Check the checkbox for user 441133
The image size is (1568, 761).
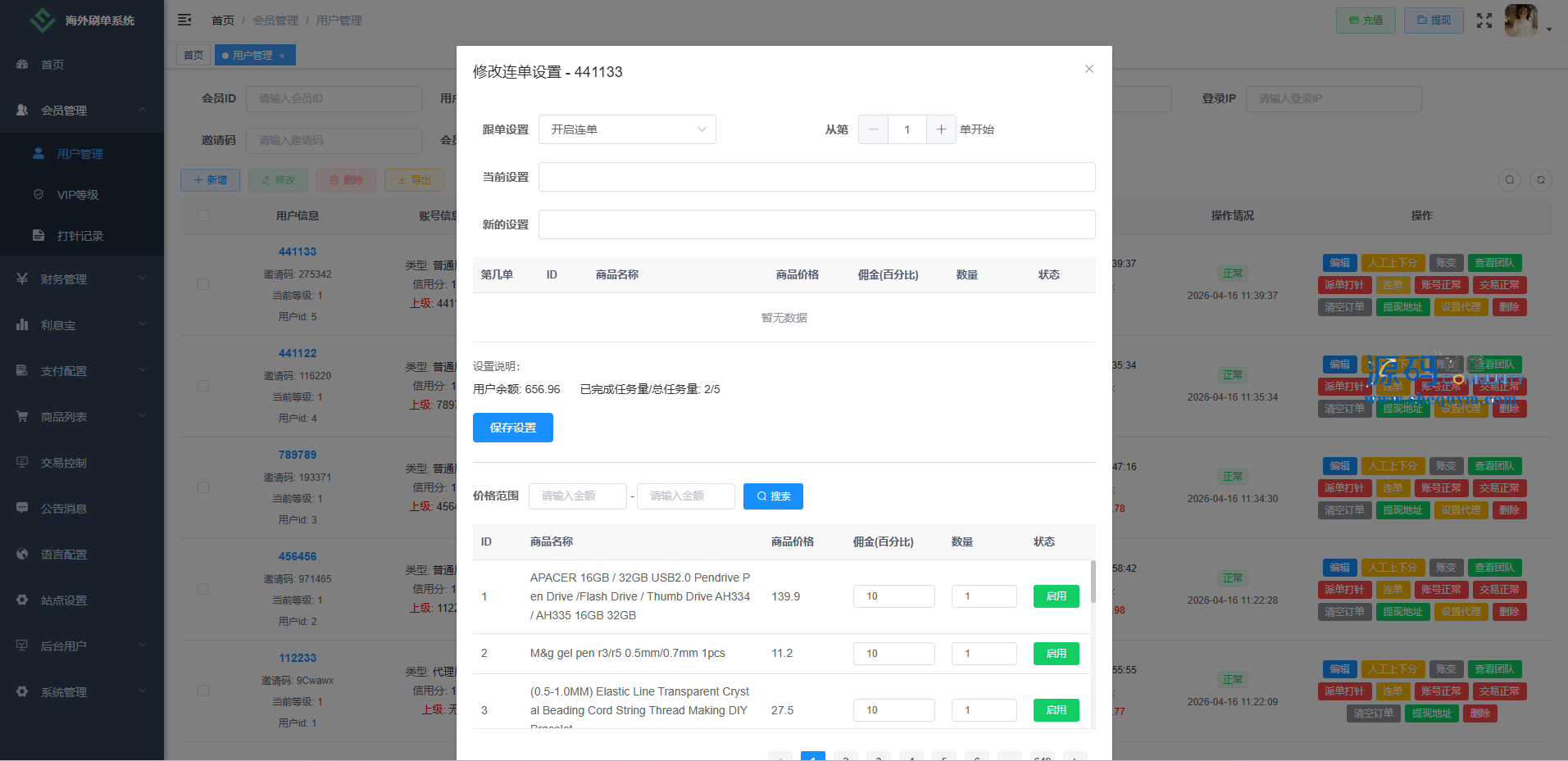click(203, 284)
